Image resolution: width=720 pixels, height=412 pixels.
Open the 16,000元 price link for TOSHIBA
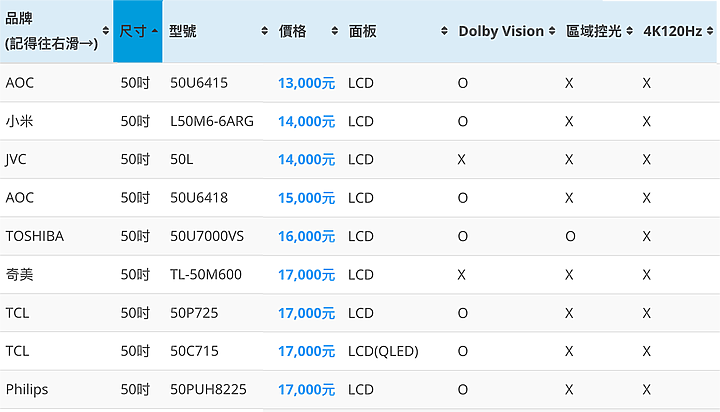tap(306, 236)
